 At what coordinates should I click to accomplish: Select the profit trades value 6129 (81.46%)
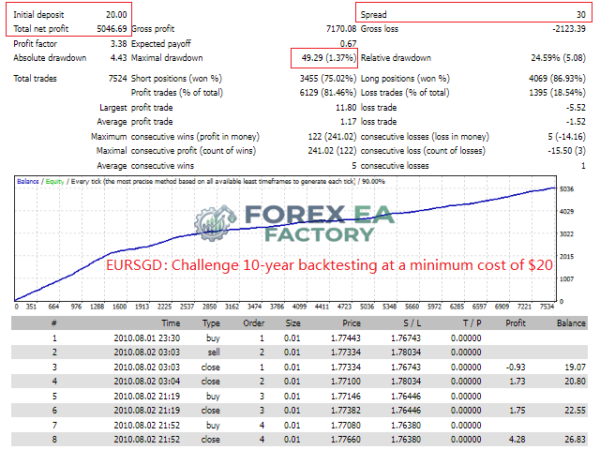point(328,93)
